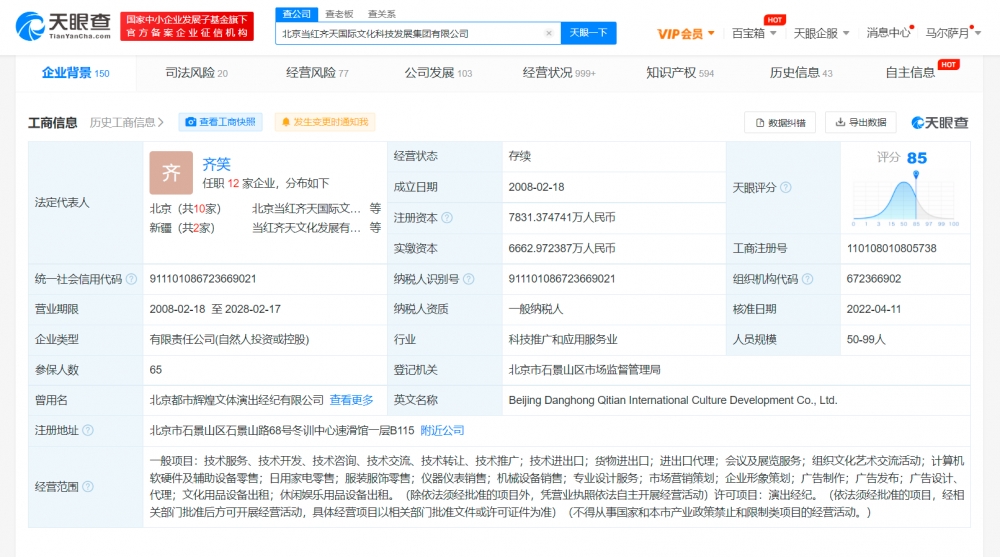This screenshot has width=1000, height=557.
Task: Click the help icon next to 纳税人识别号
Action: point(469,279)
